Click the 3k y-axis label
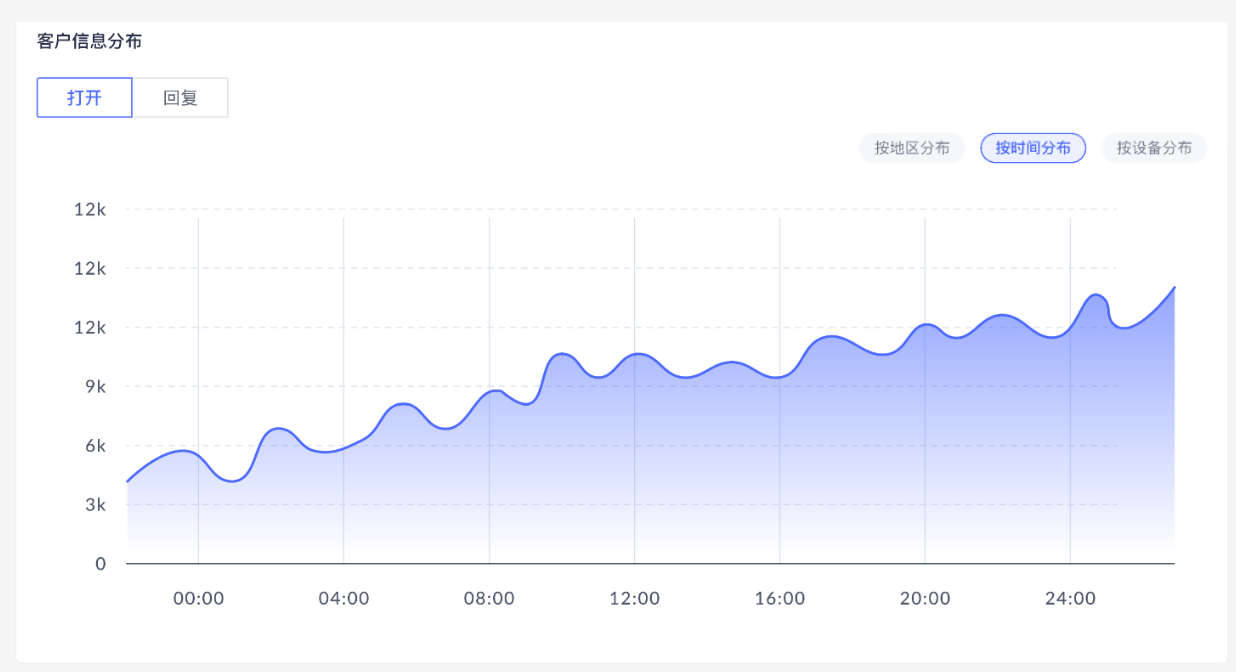1236x672 pixels. click(x=94, y=505)
